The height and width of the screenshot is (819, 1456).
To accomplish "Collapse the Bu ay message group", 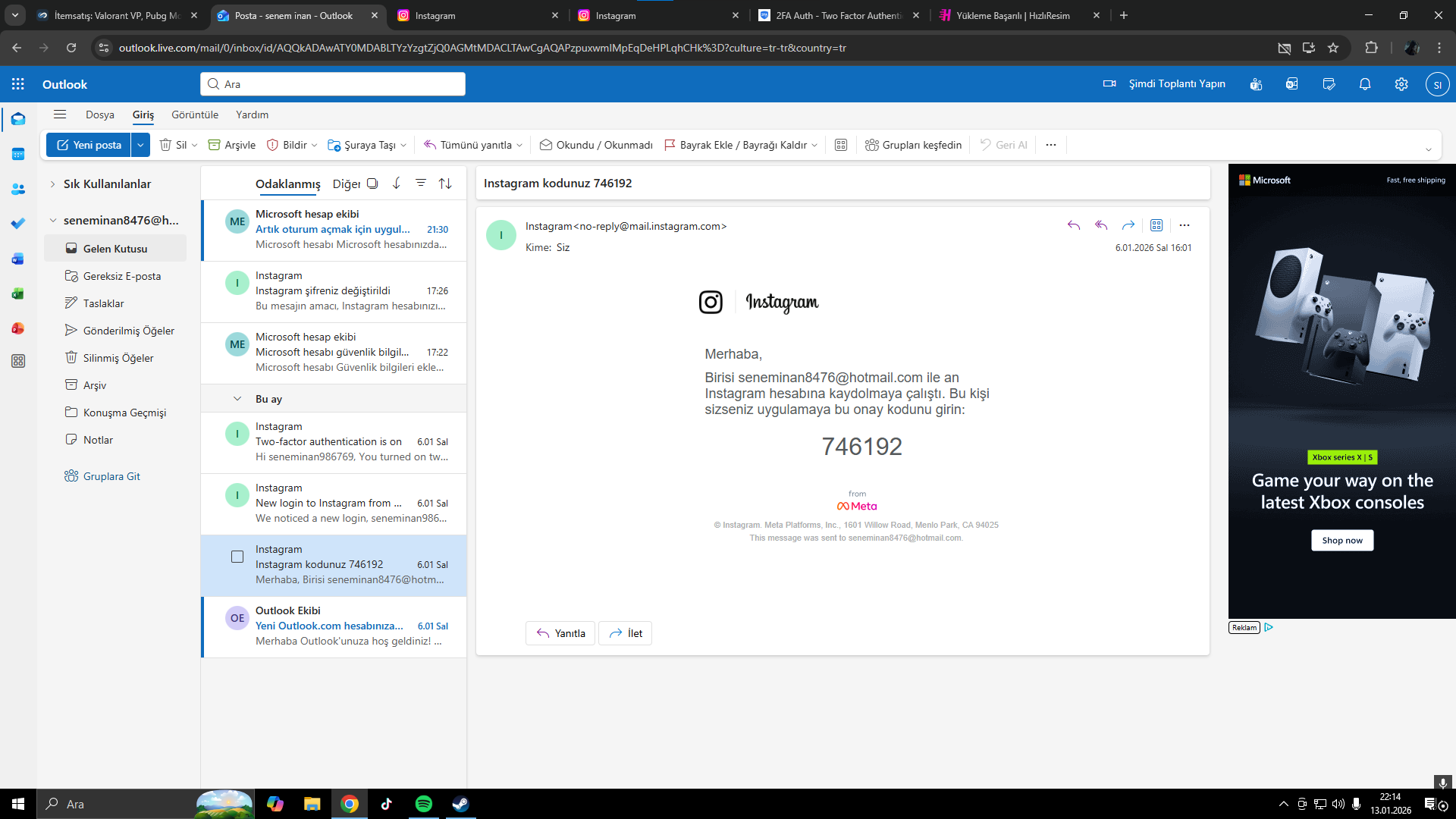I will click(x=237, y=399).
